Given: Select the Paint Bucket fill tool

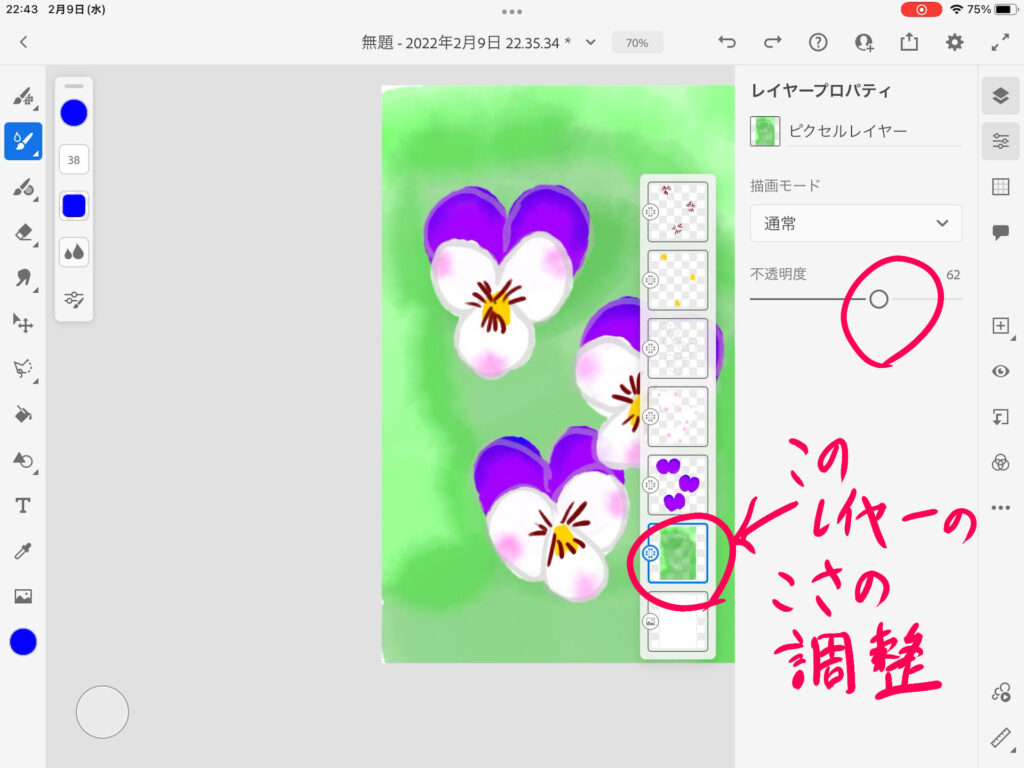Looking at the screenshot, I should coord(23,414).
